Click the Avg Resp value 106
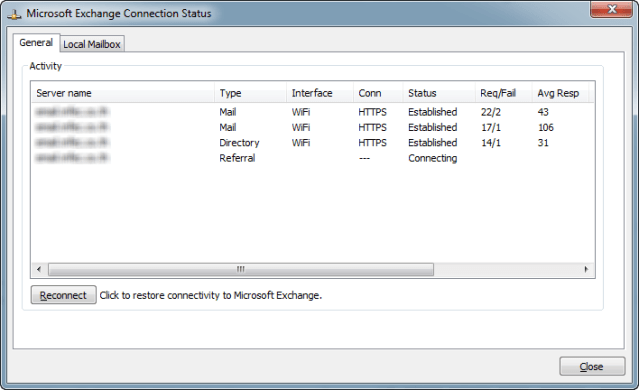Screen dimensions: 639x390 pyautogui.click(x=546, y=127)
